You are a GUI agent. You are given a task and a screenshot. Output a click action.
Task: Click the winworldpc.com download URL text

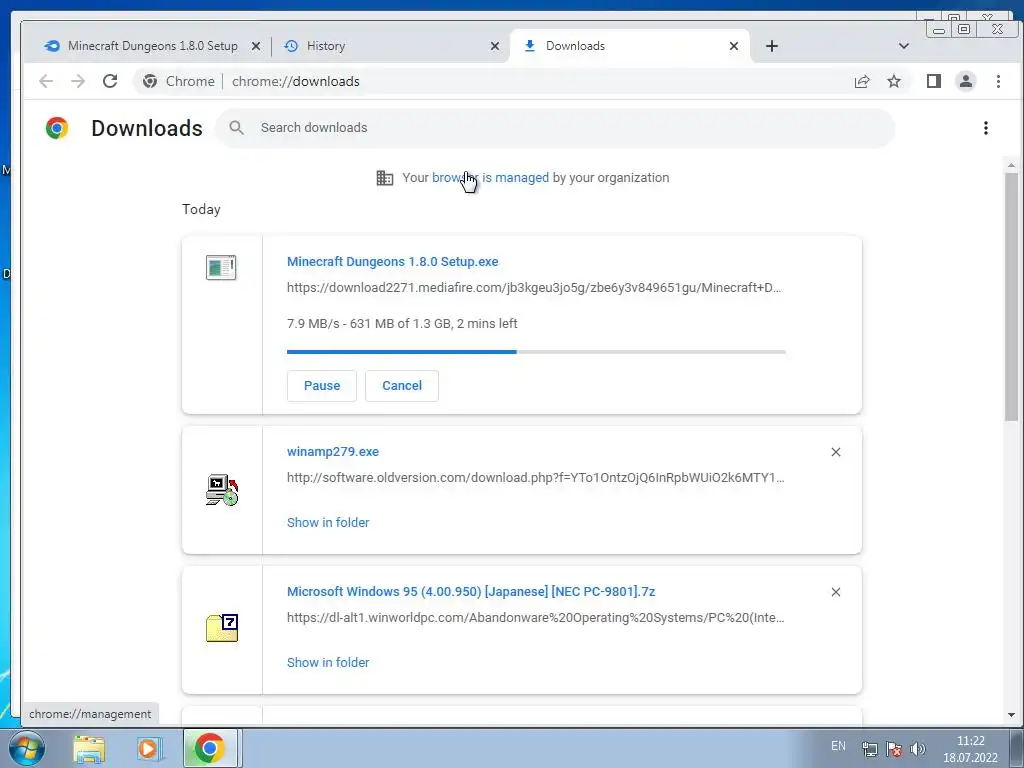coord(536,618)
